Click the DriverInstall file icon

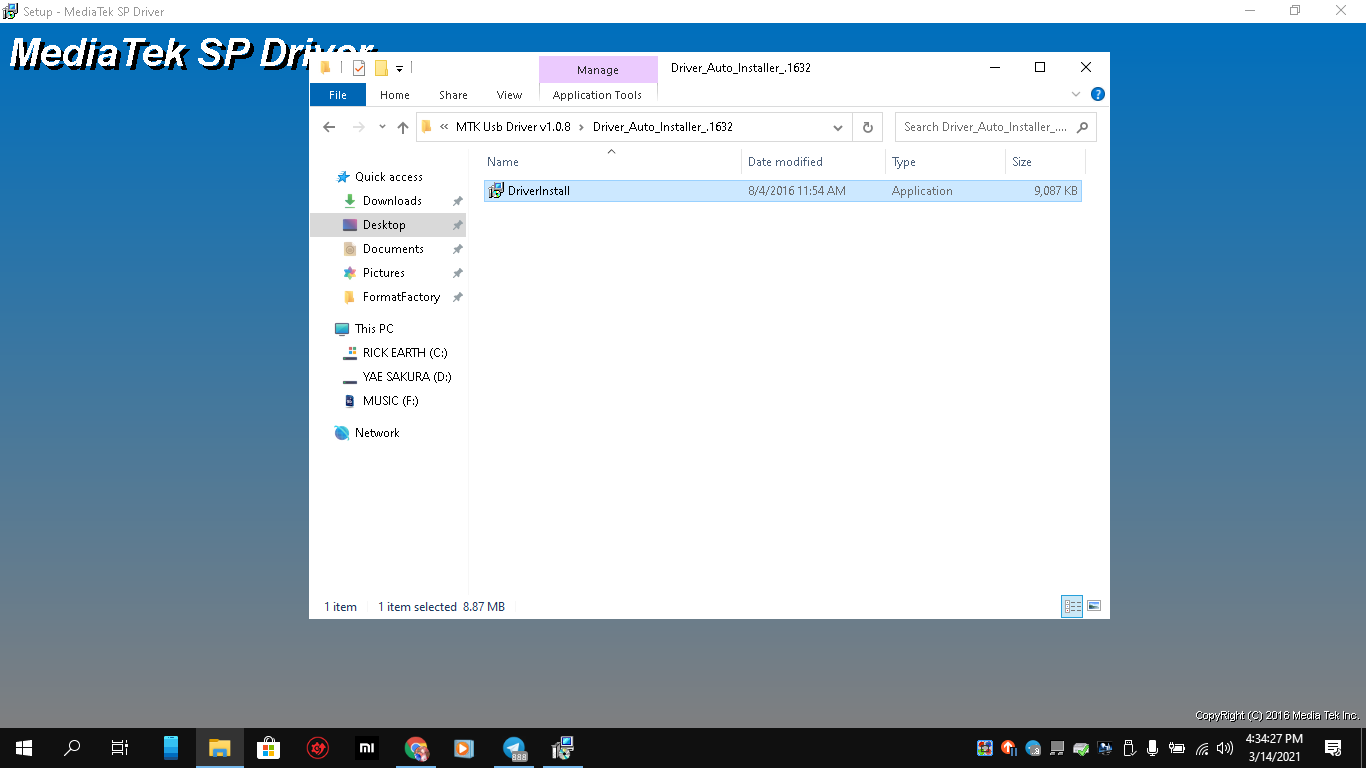point(496,191)
